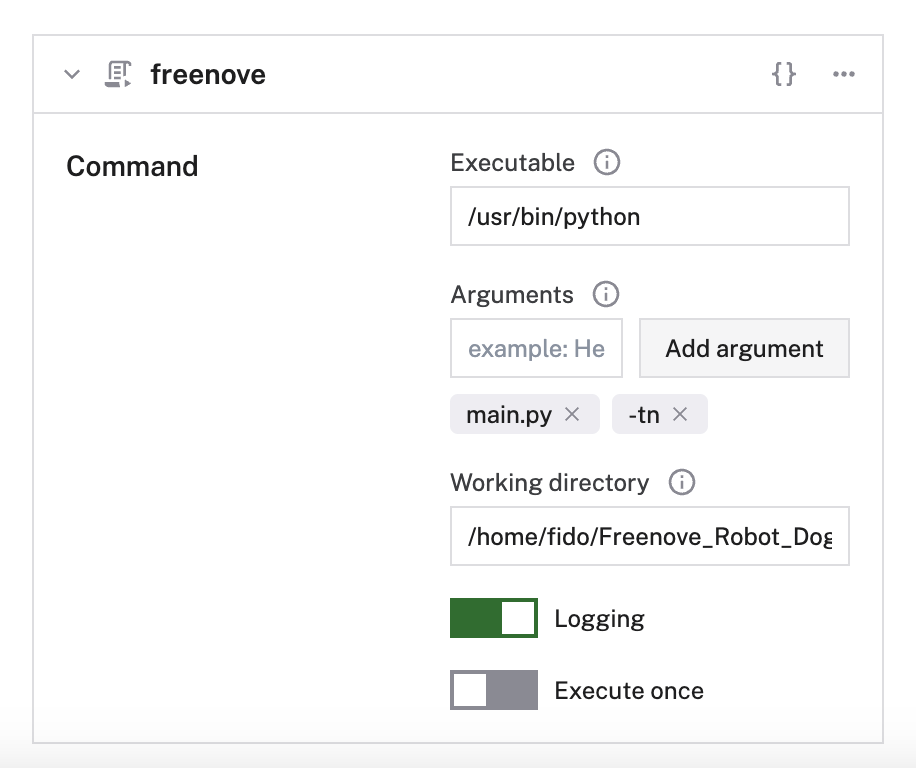This screenshot has width=916, height=768.
Task: Focus the new argument text box
Action: coord(536,349)
